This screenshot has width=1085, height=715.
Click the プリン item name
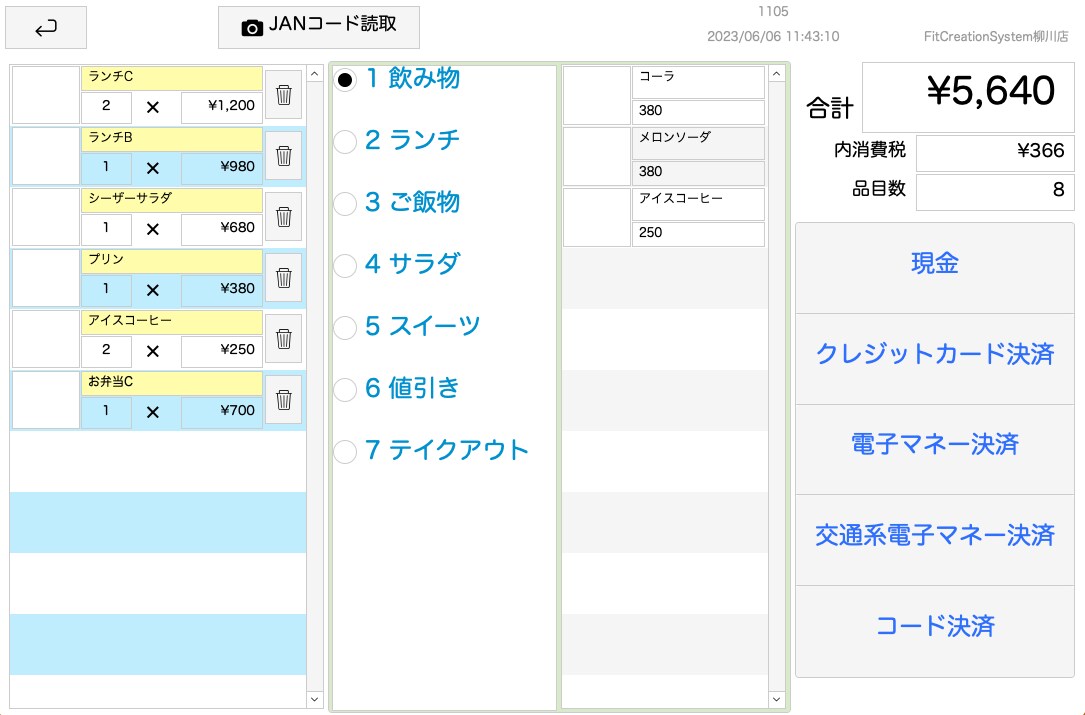(172, 261)
